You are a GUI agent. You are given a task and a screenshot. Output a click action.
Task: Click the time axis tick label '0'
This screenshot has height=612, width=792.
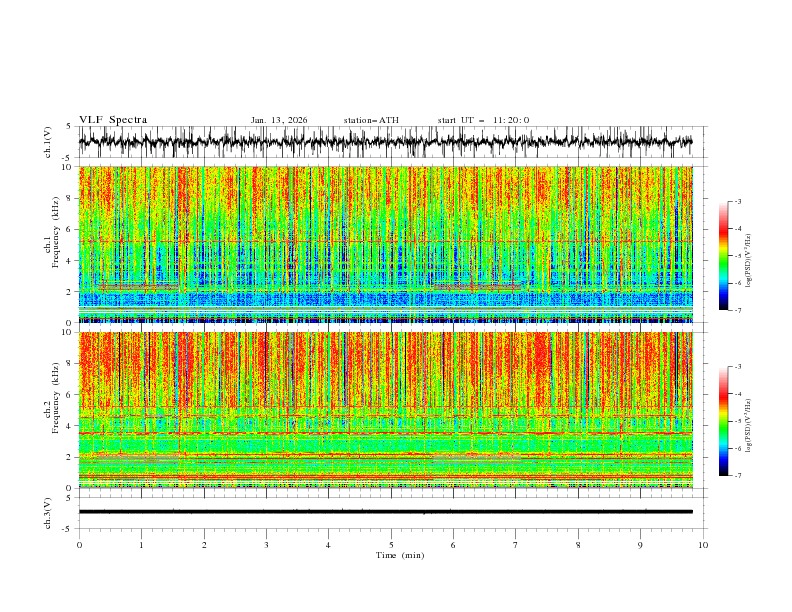79,545
